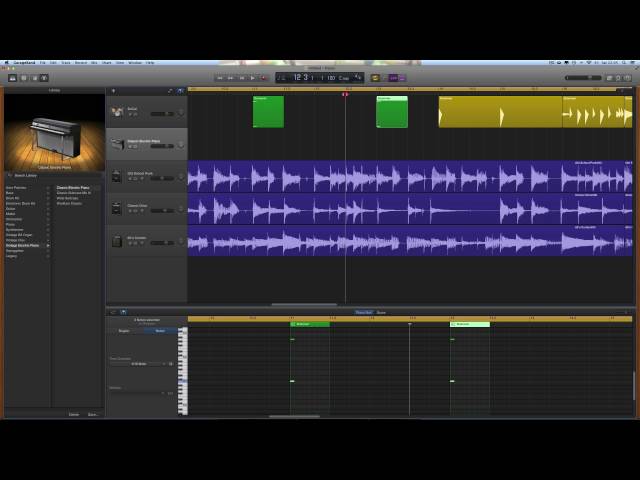Switch to the Piano Roll tab
This screenshot has height=480, width=640.
[x=364, y=313]
